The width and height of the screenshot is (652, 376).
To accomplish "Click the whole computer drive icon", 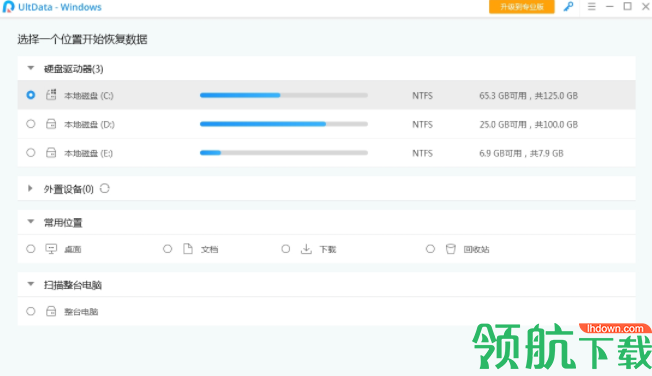I will tap(51, 311).
